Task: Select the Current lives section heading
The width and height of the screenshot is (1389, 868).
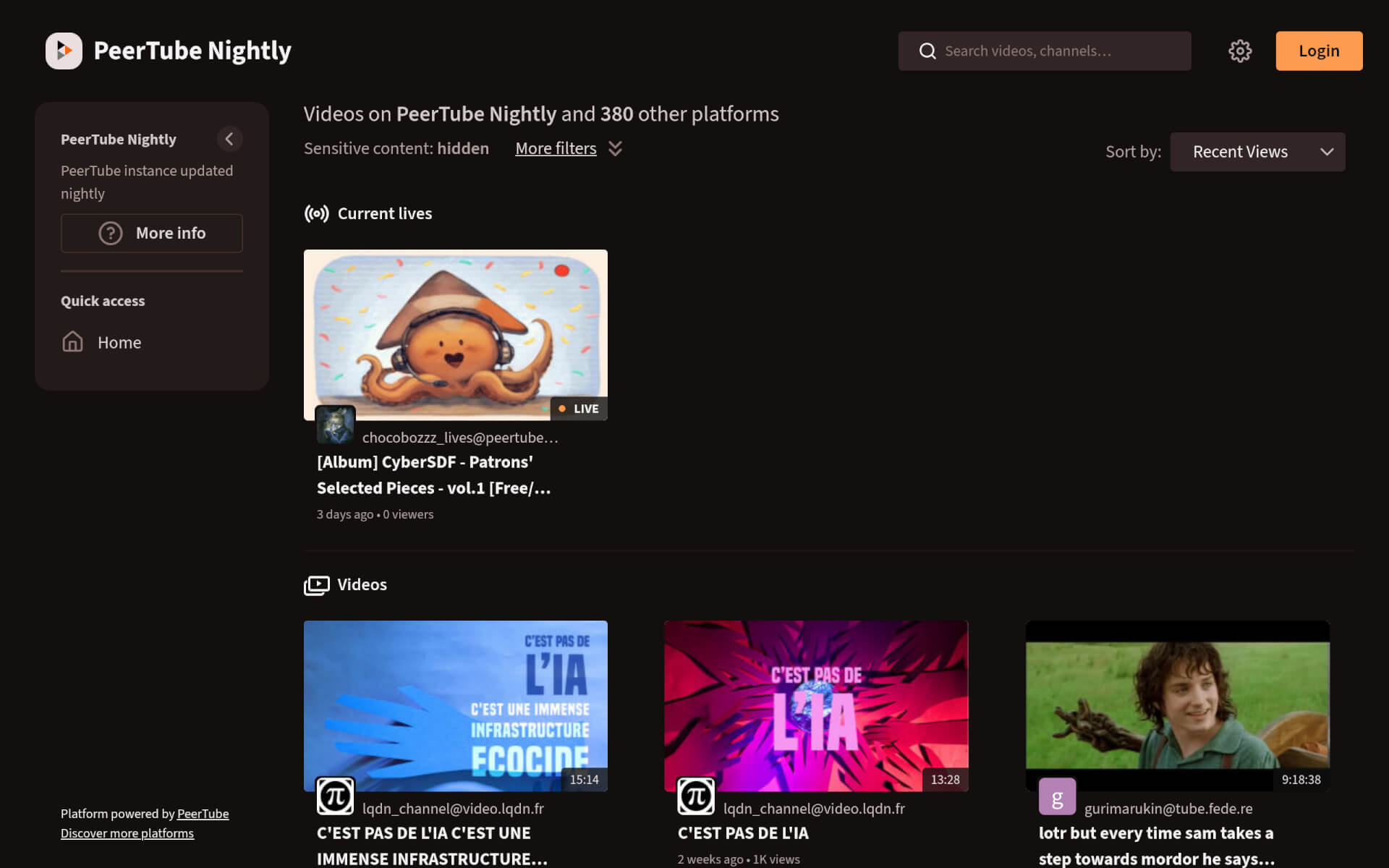Action: pos(384,213)
